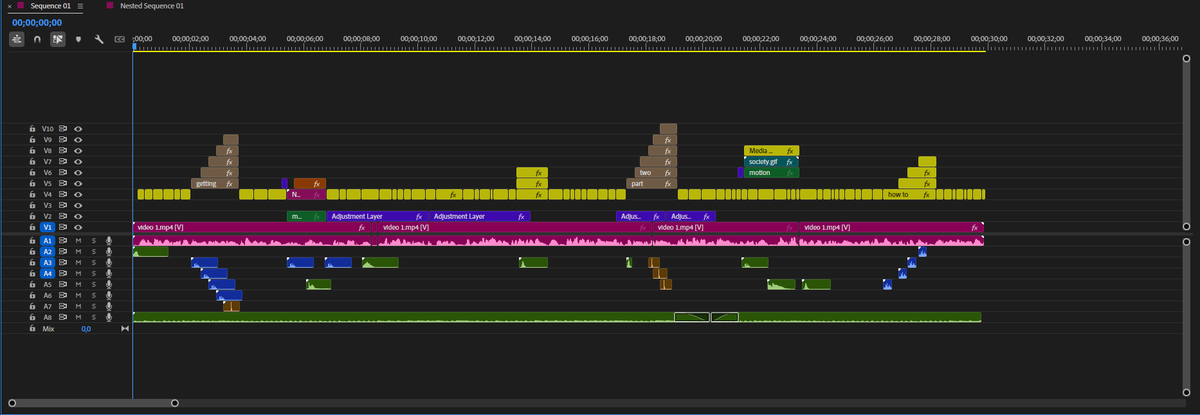Hide track V10 output eye
1200x415 pixels.
[77, 129]
